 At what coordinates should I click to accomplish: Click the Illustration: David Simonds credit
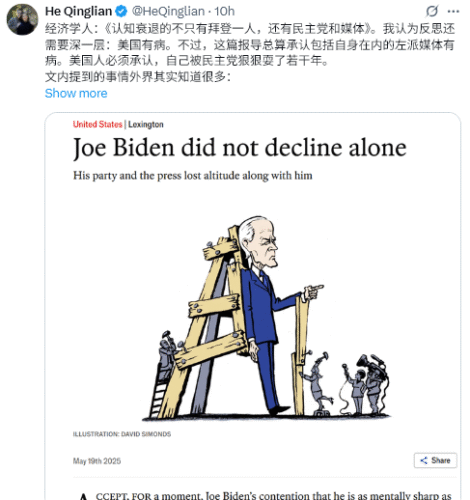pos(122,434)
